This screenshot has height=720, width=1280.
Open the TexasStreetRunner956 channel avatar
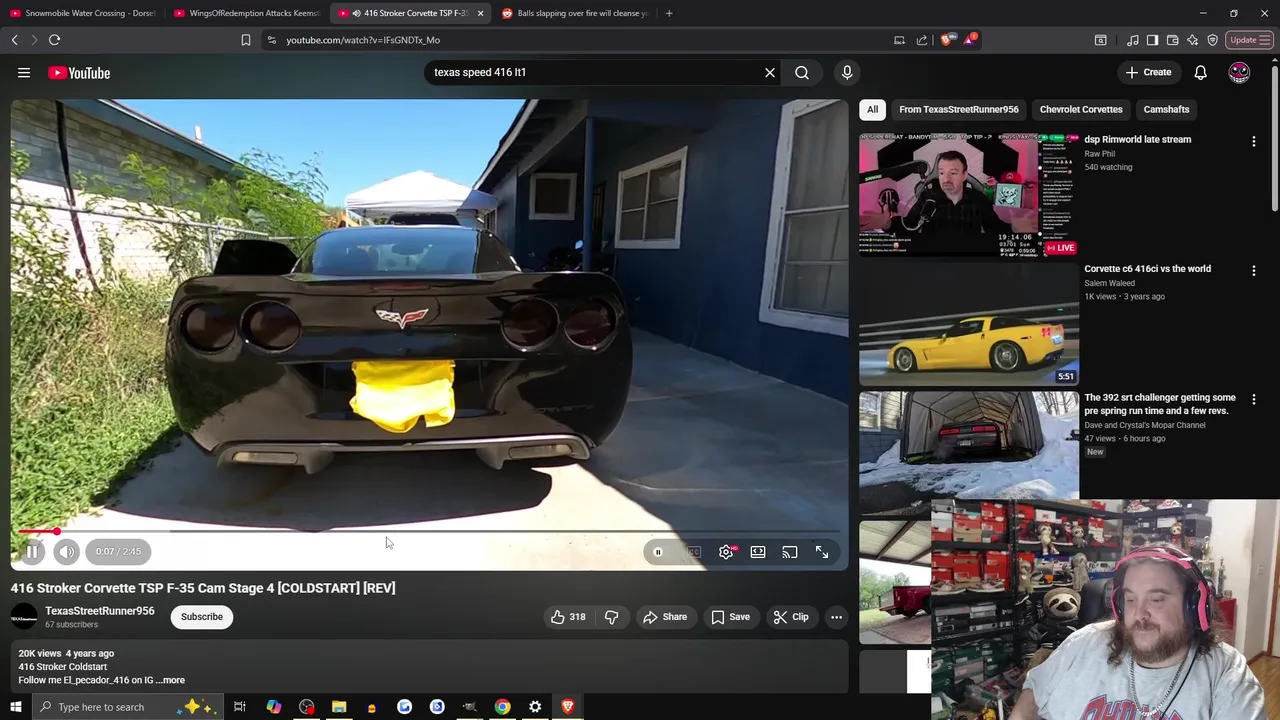pyautogui.click(x=24, y=617)
